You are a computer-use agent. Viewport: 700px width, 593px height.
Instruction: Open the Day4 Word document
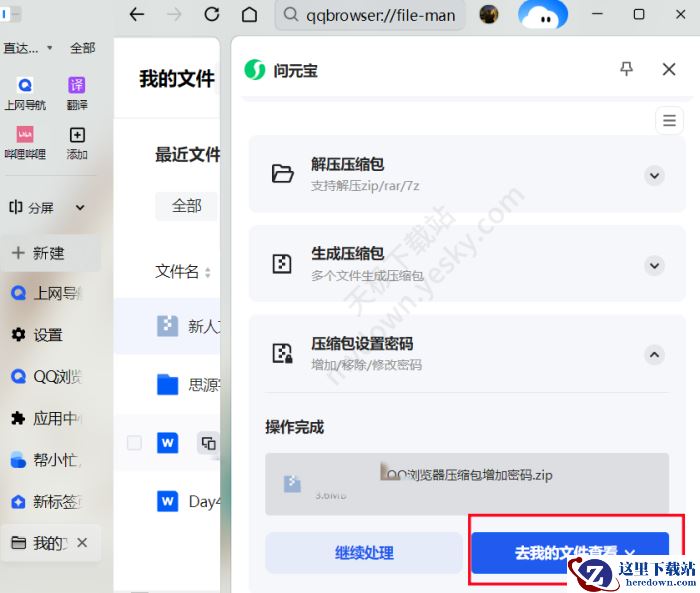point(168,501)
